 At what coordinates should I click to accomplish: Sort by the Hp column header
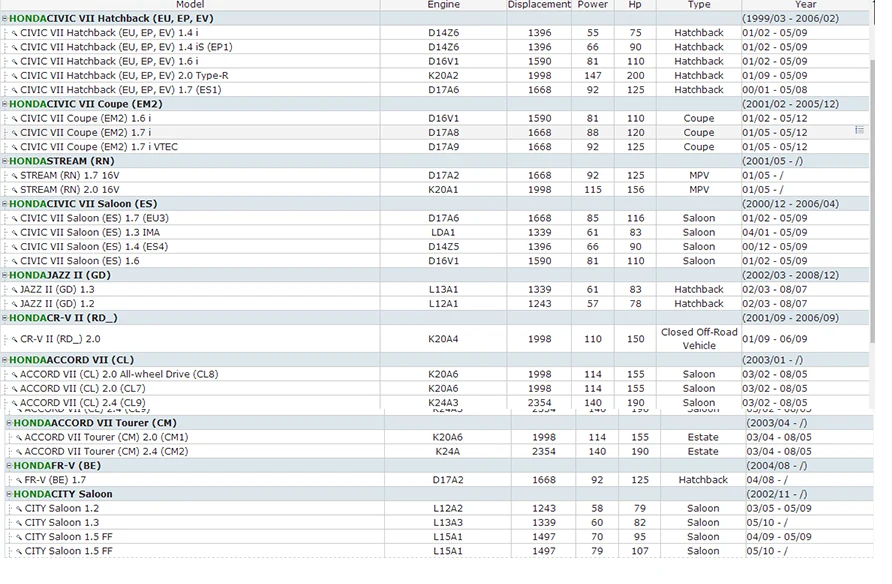tap(635, 5)
